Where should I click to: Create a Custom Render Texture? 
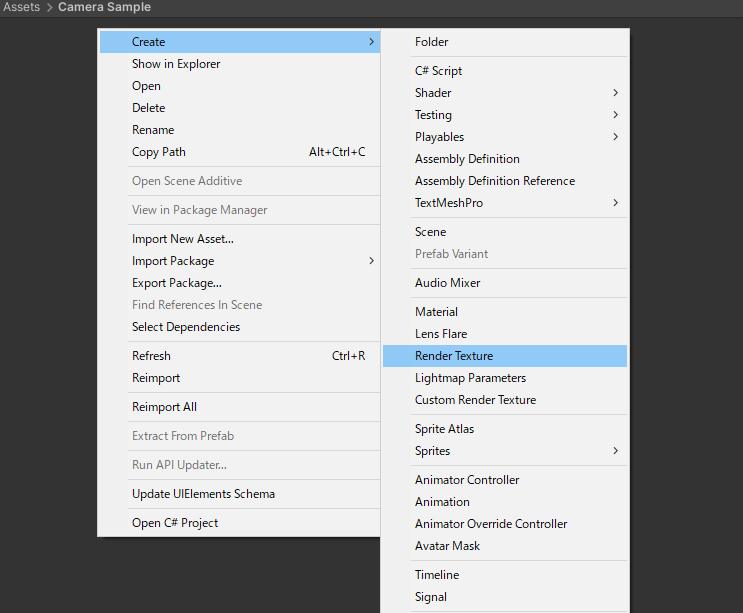coord(505,400)
